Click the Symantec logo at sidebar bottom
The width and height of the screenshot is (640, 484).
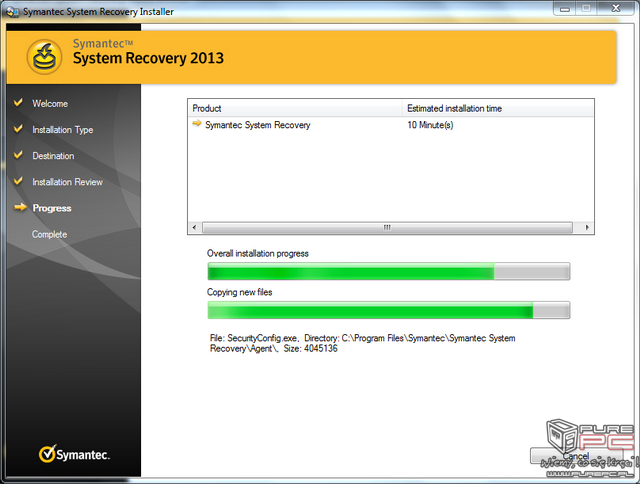tap(74, 454)
